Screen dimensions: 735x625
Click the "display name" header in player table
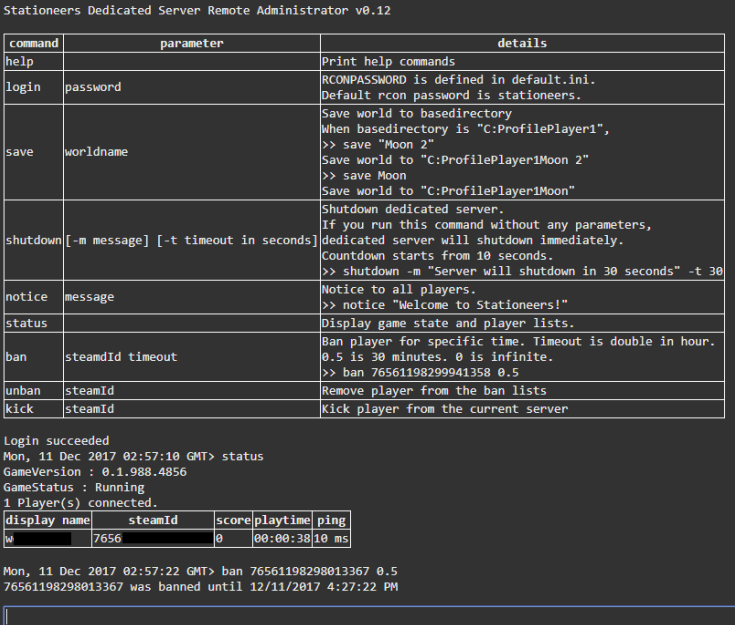click(47, 521)
